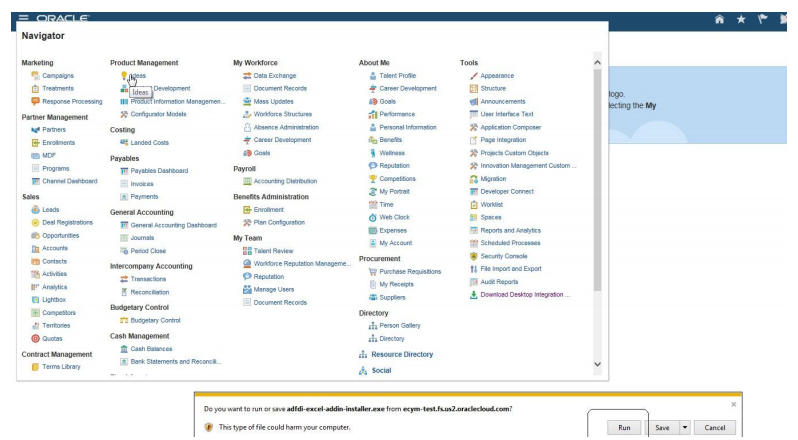Screen dimensions: 798x440
Task: Open the Opportunities link
Action: pos(61,236)
